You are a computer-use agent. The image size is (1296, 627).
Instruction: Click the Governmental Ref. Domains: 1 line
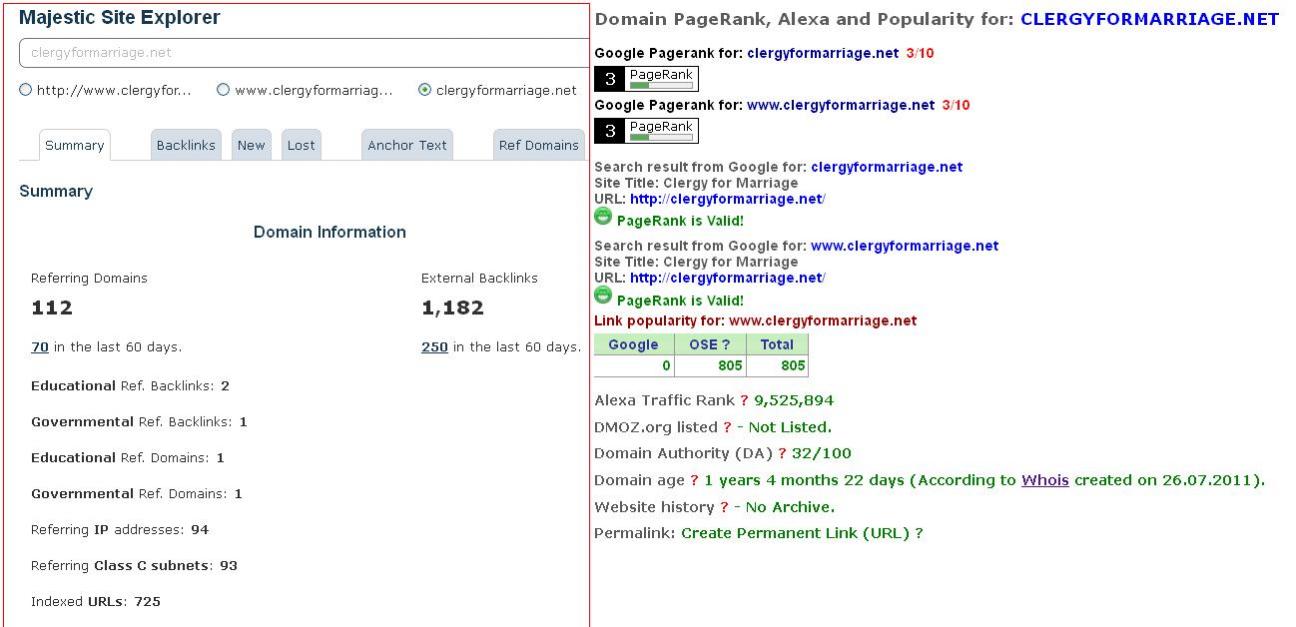pyautogui.click(x=137, y=493)
